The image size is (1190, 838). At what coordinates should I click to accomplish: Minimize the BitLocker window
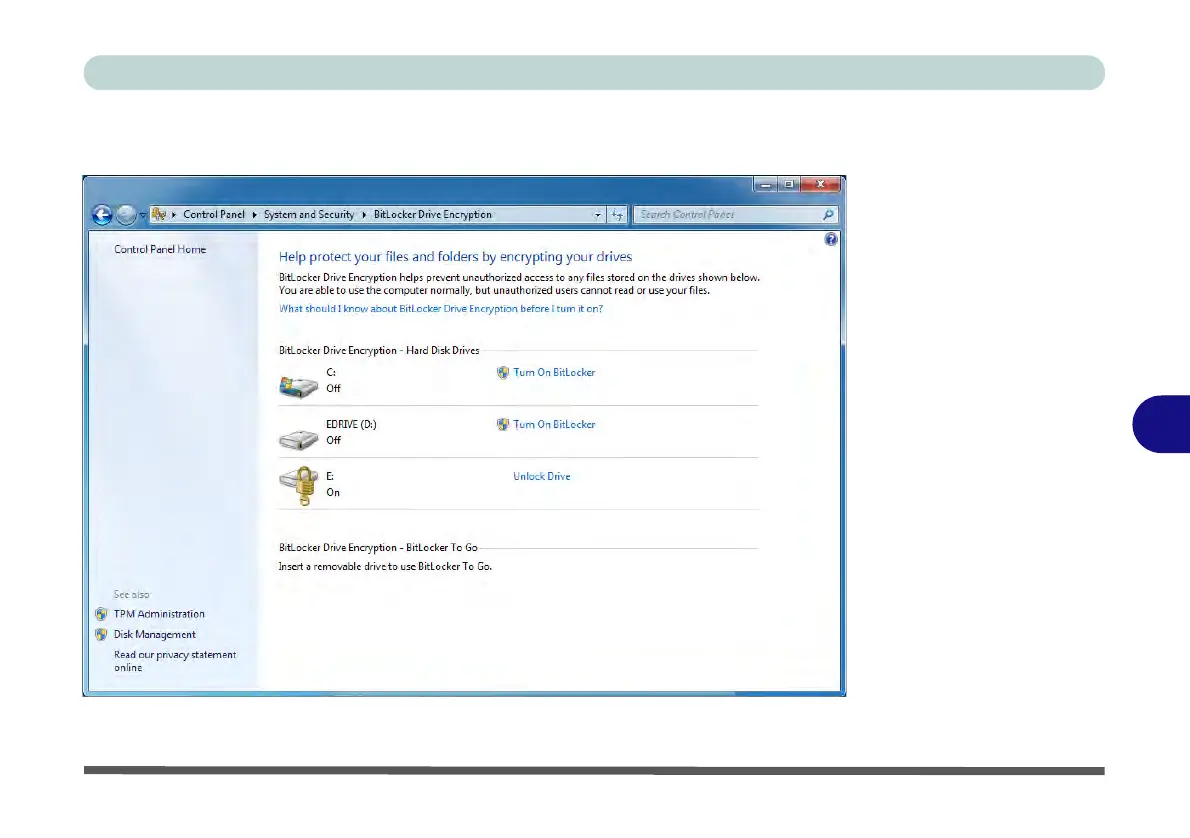766,184
